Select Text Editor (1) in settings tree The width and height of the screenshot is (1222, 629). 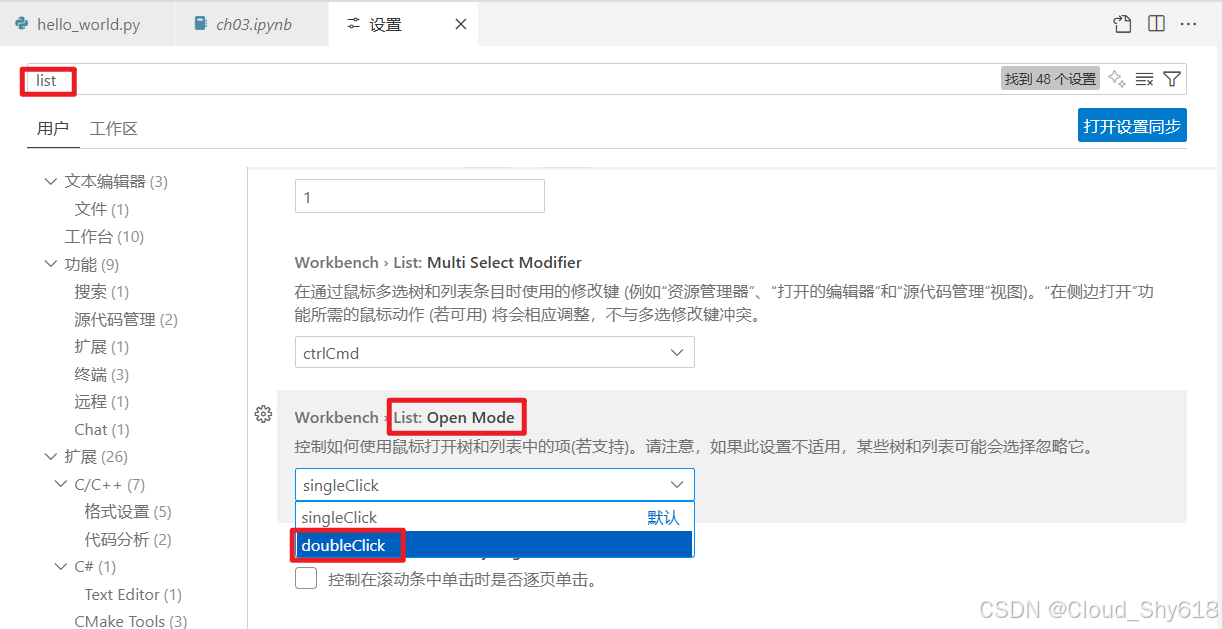coord(133,594)
